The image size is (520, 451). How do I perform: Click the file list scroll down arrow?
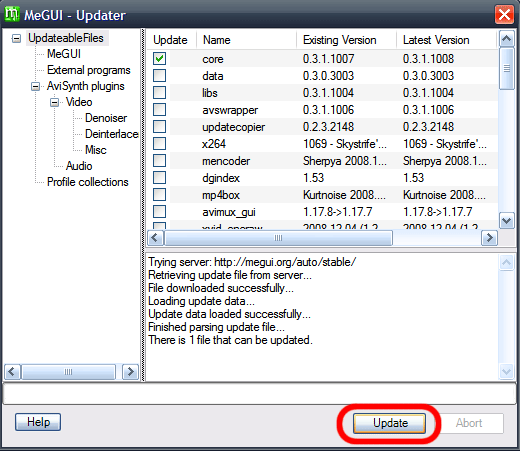[x=506, y=221]
